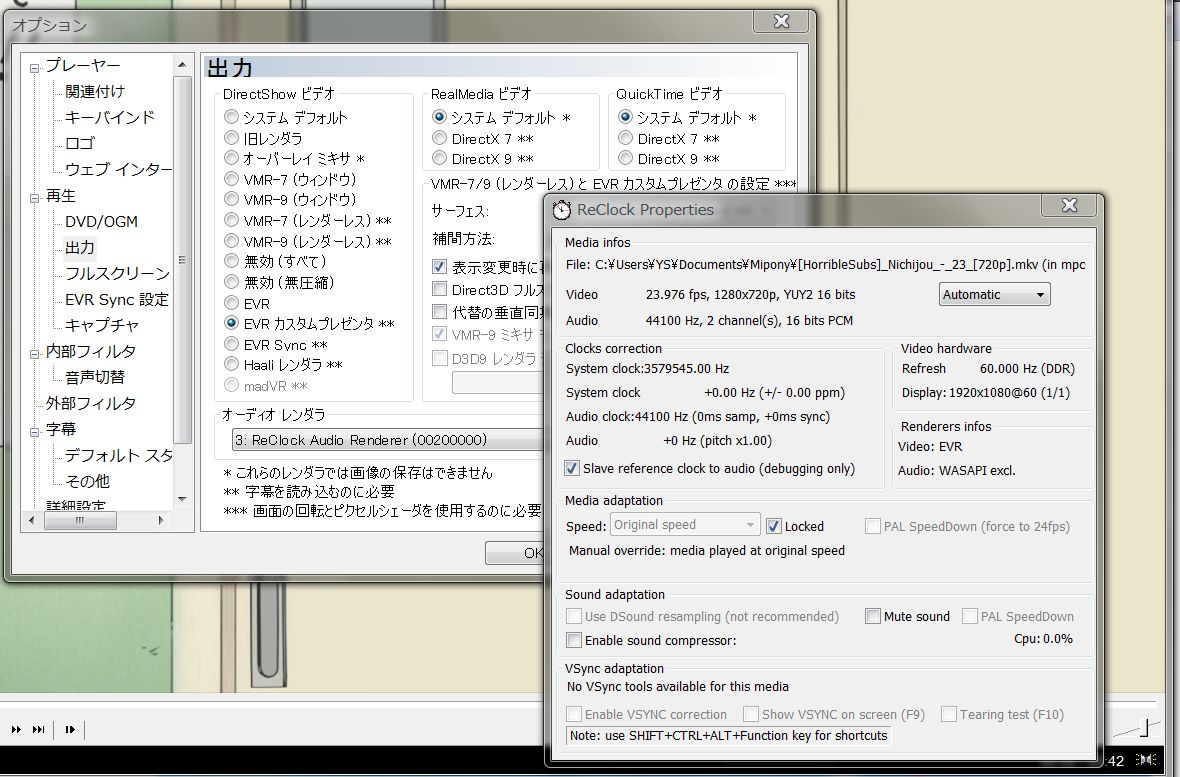This screenshot has width=1180, height=777.
Task: Click tree scroll-up arrow in options
Action: 182,65
